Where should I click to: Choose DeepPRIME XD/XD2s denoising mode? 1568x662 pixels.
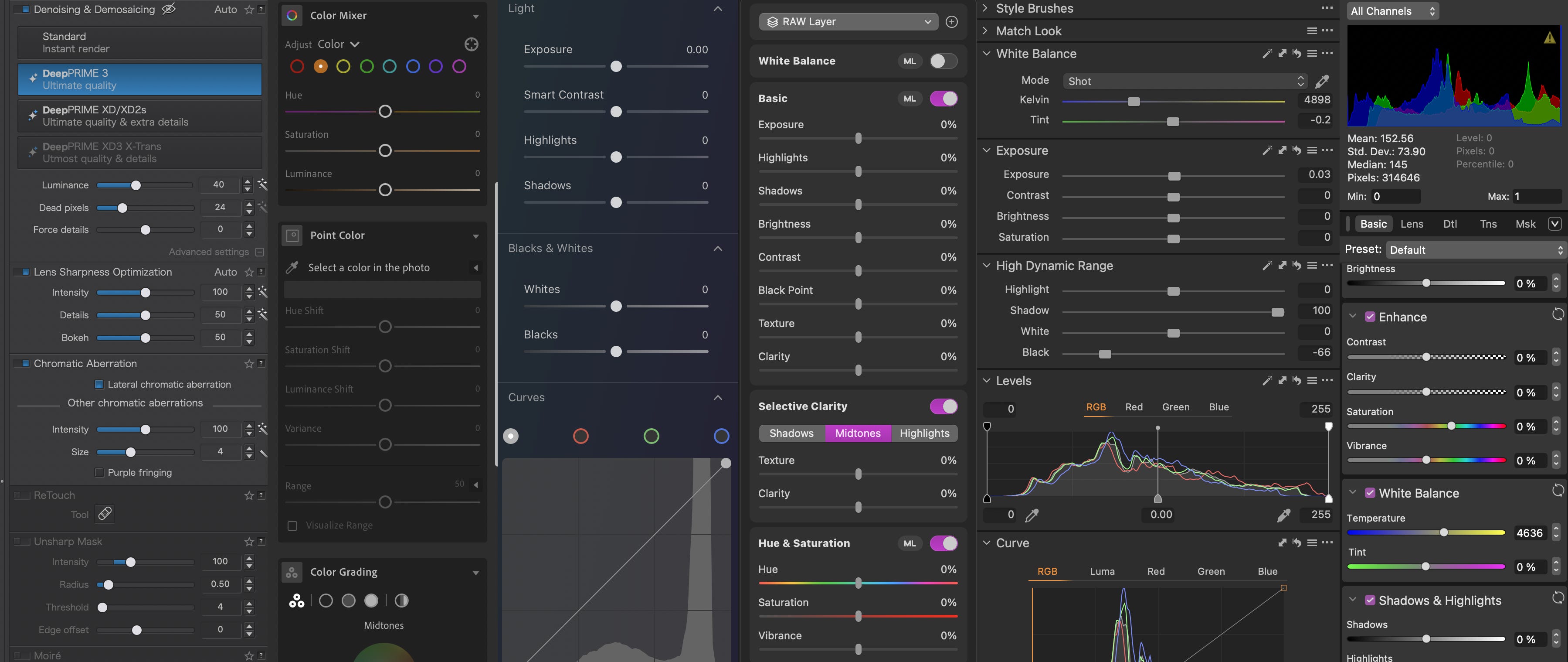click(x=140, y=116)
